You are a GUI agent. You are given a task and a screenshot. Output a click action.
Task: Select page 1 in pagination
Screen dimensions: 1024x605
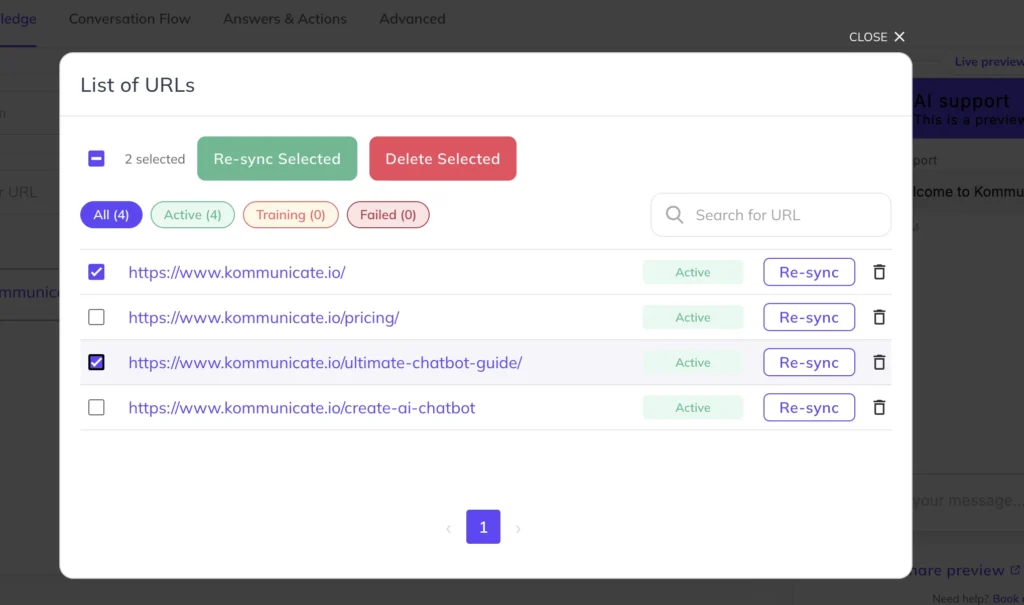483,527
